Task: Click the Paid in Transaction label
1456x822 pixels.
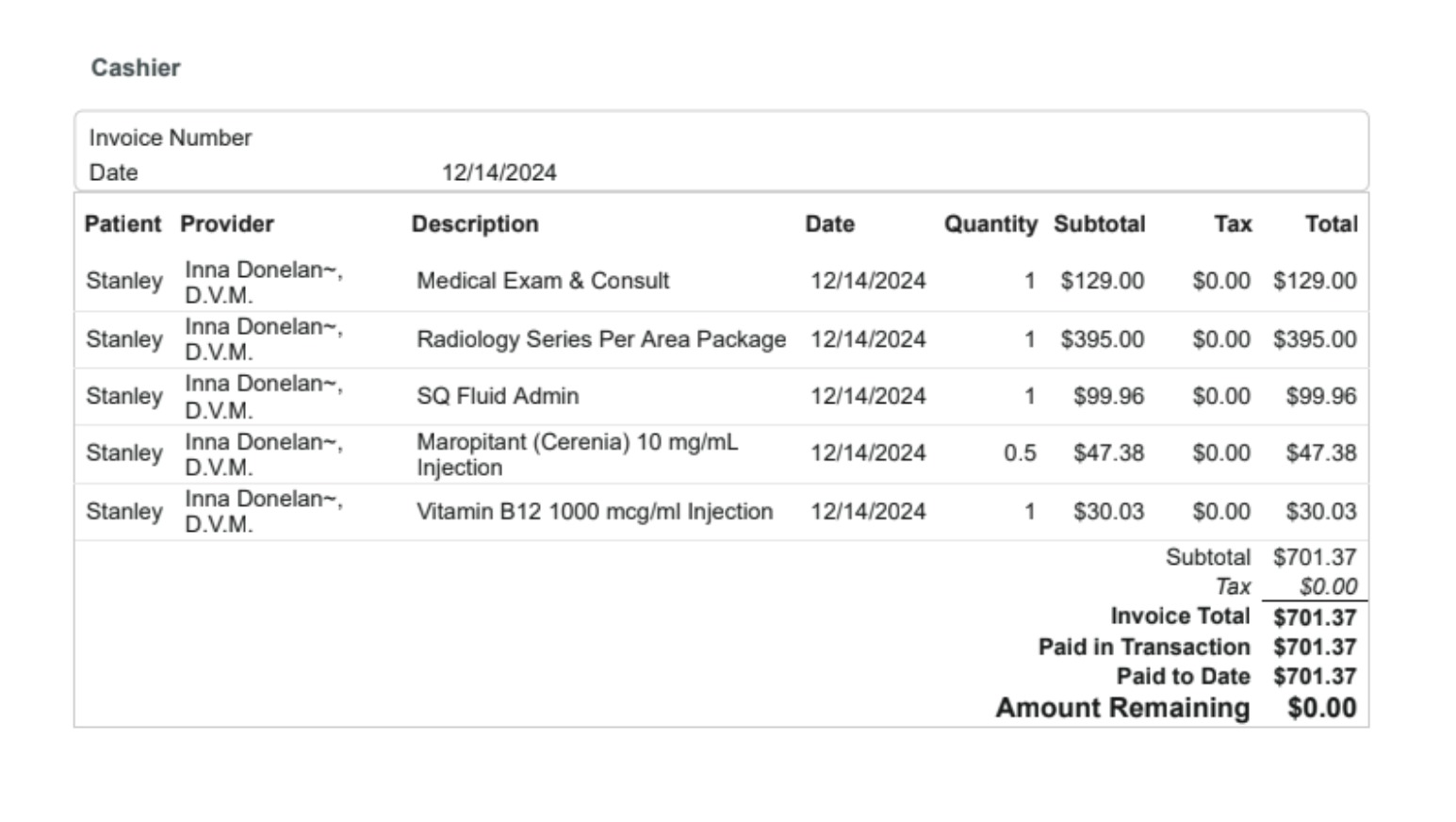Action: (x=1144, y=648)
